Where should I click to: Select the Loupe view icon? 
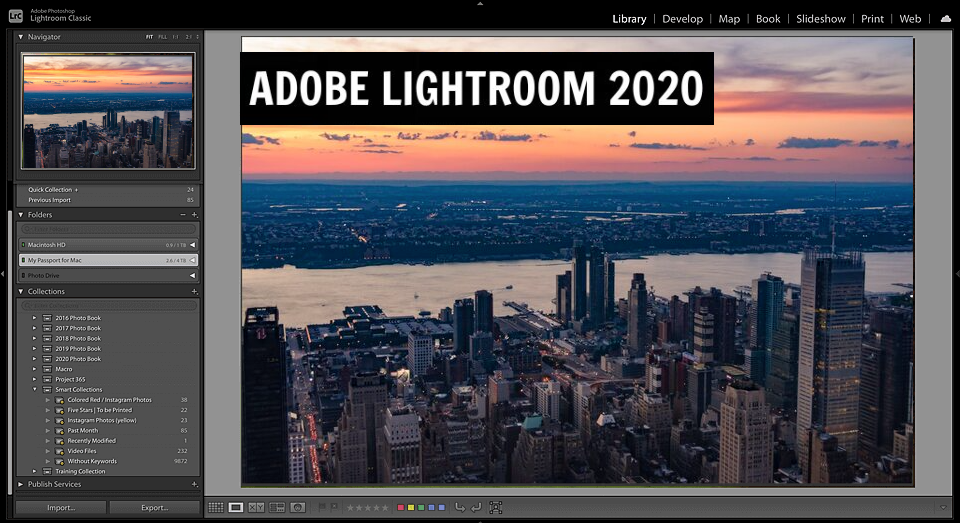coord(236,508)
